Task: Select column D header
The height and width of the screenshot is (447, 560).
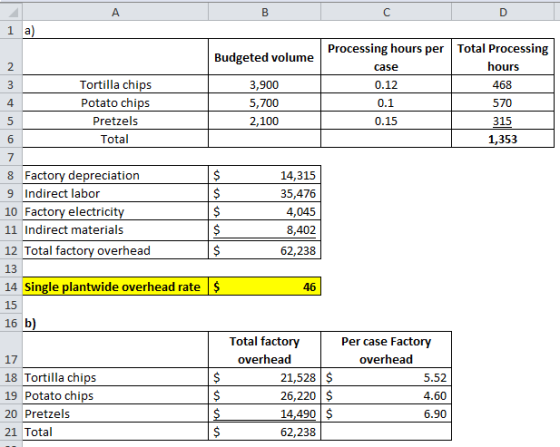Action: coord(503,12)
